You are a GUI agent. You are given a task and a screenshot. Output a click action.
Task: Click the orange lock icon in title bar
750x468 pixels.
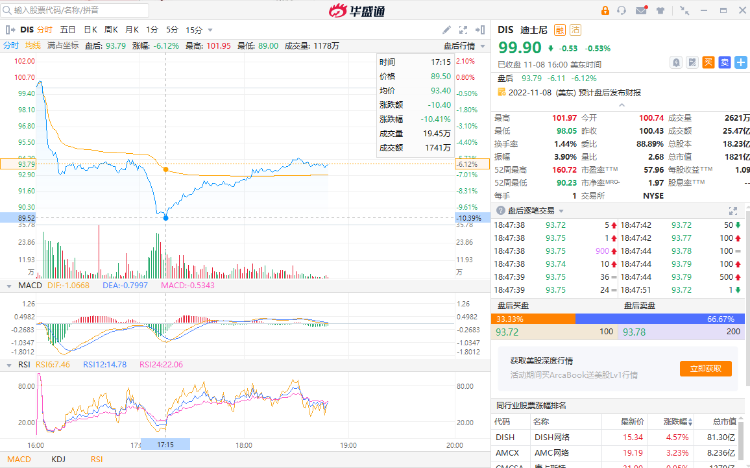click(x=605, y=10)
